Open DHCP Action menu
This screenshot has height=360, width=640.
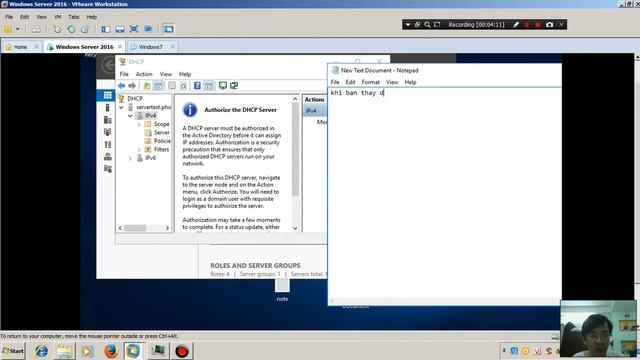pyautogui.click(x=144, y=74)
